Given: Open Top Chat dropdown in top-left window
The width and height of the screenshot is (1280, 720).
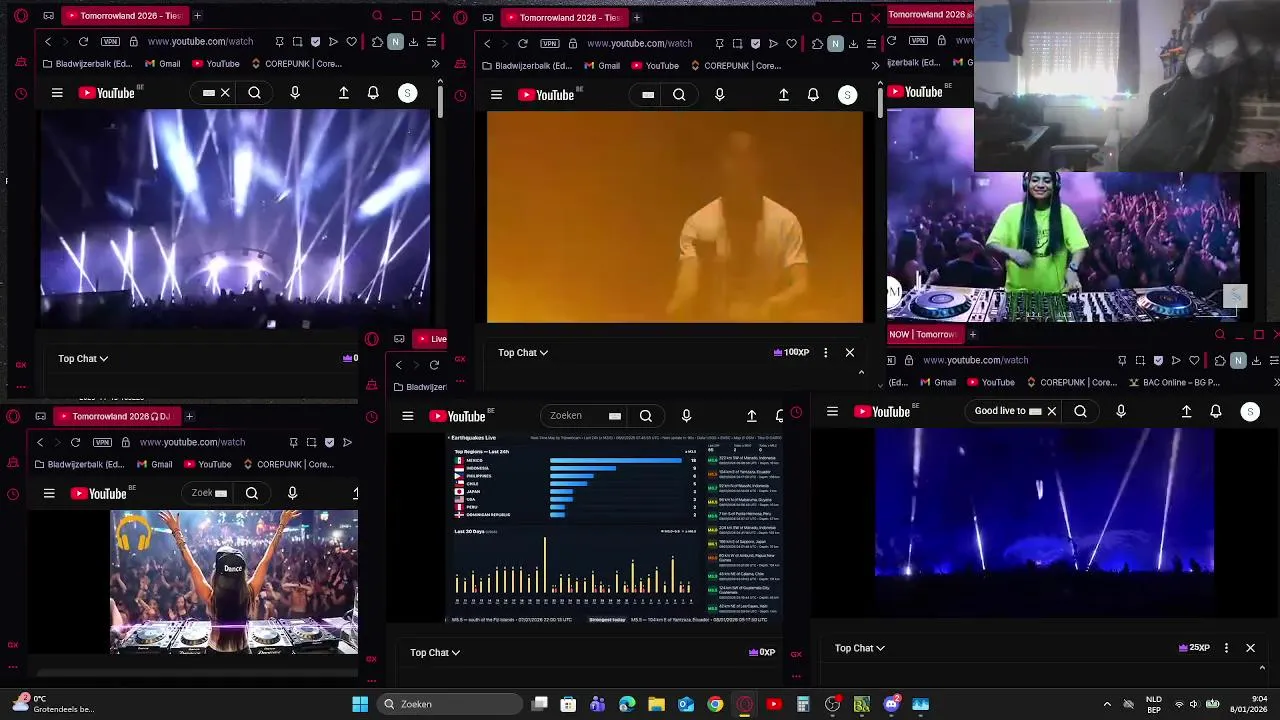Looking at the screenshot, I should (x=83, y=359).
